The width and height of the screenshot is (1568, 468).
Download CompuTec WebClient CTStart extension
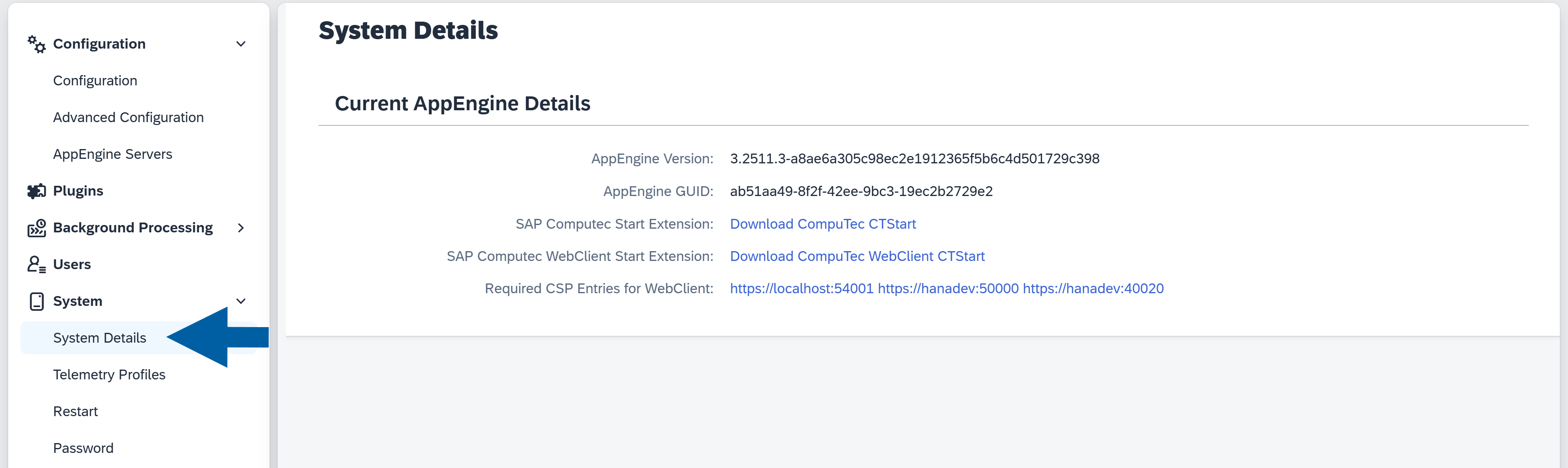point(857,256)
